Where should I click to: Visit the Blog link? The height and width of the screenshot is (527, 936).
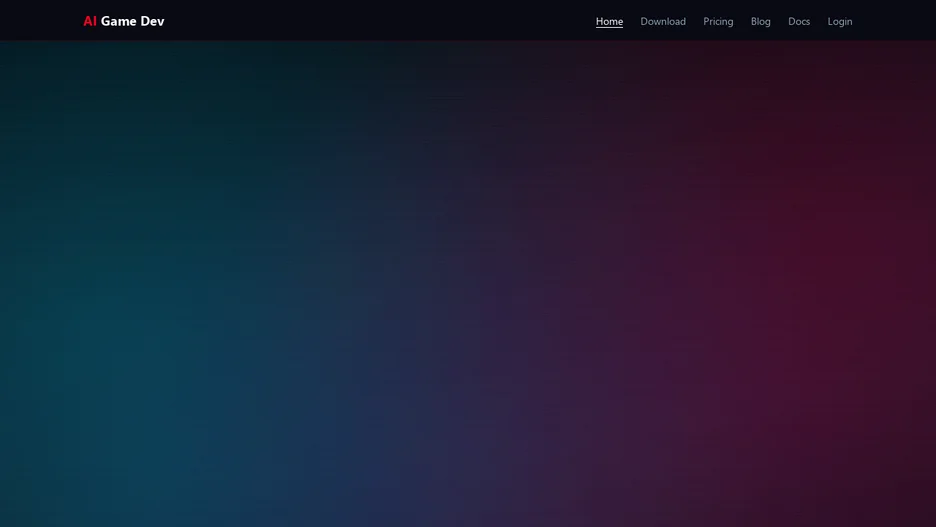pyautogui.click(x=760, y=21)
